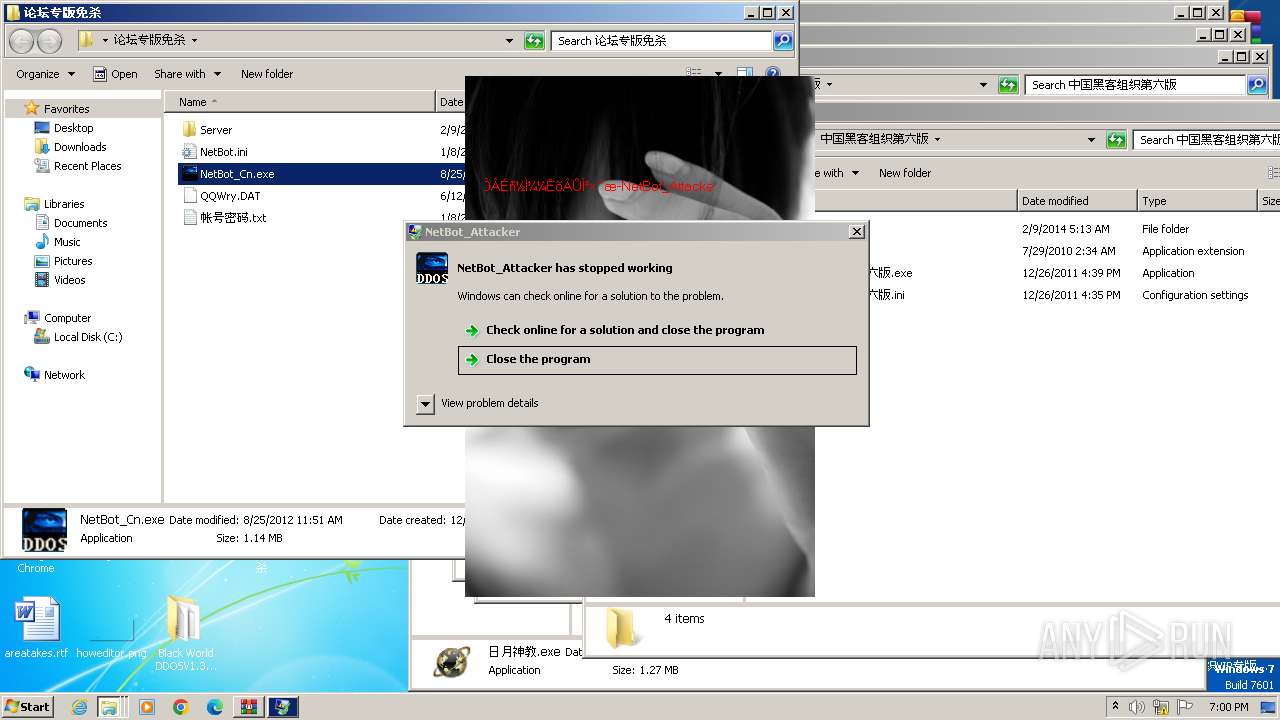Open Downloads in Favorites
Screen dimensions: 1280x720
pyautogui.click(x=80, y=147)
